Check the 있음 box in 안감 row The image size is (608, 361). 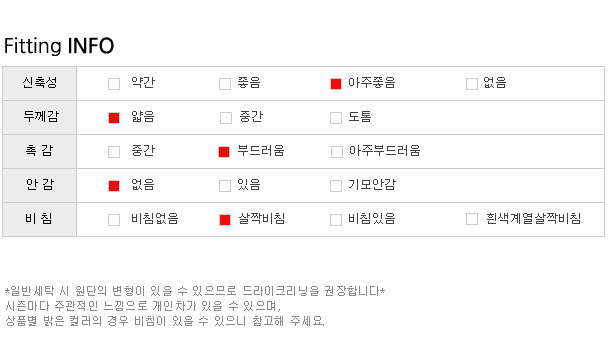coord(225,186)
